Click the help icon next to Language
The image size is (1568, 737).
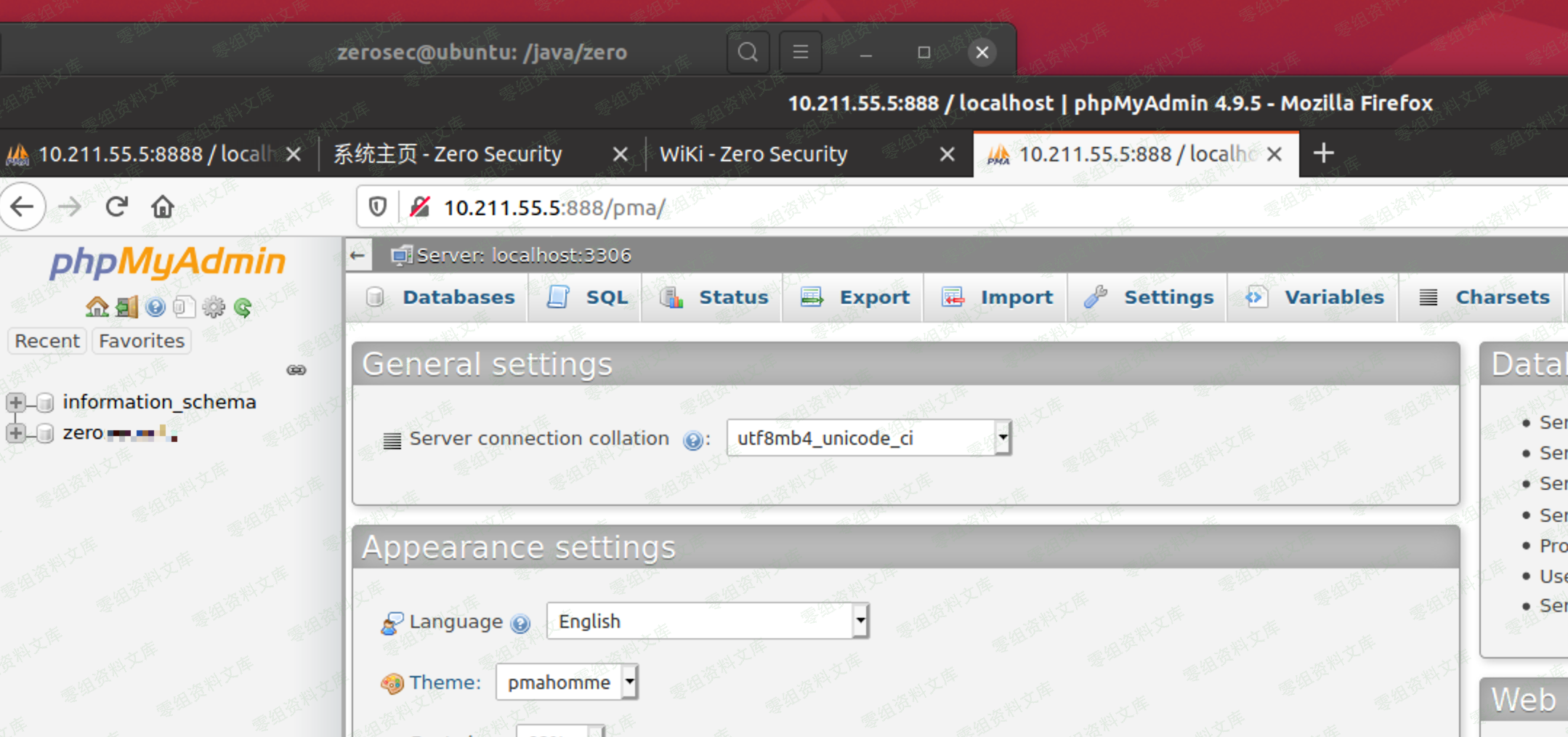click(x=520, y=623)
